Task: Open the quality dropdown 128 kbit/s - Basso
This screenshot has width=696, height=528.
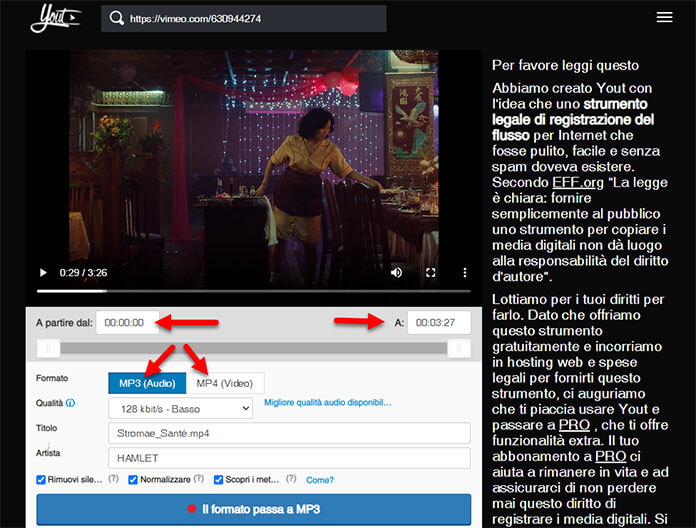Action: click(x=181, y=408)
